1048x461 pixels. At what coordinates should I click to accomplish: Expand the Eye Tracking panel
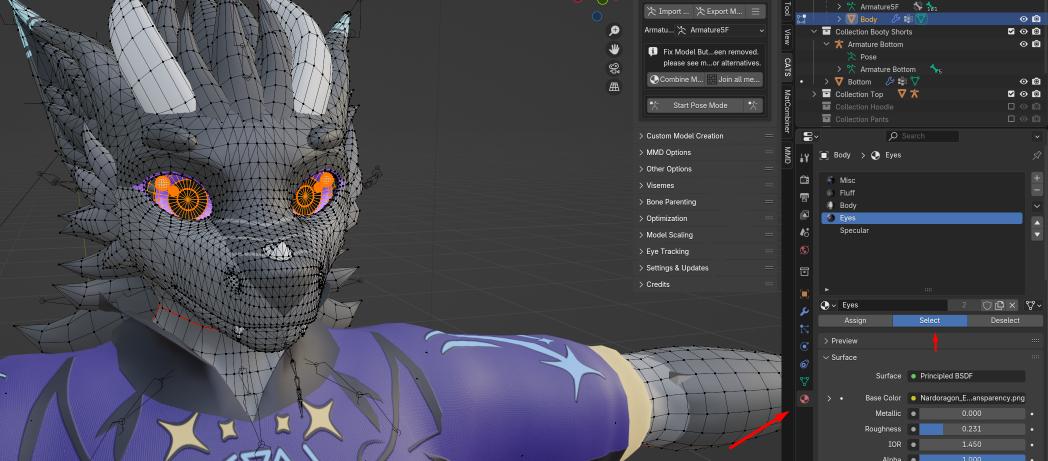[667, 252]
